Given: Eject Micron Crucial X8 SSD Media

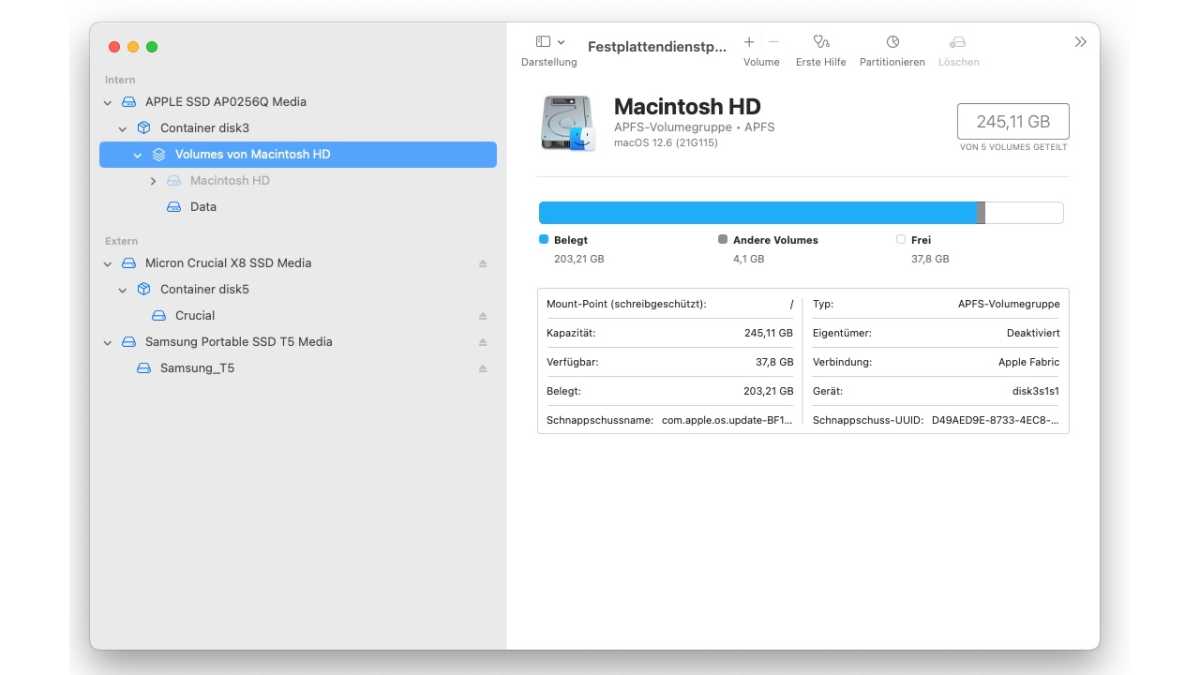Looking at the screenshot, I should [482, 263].
